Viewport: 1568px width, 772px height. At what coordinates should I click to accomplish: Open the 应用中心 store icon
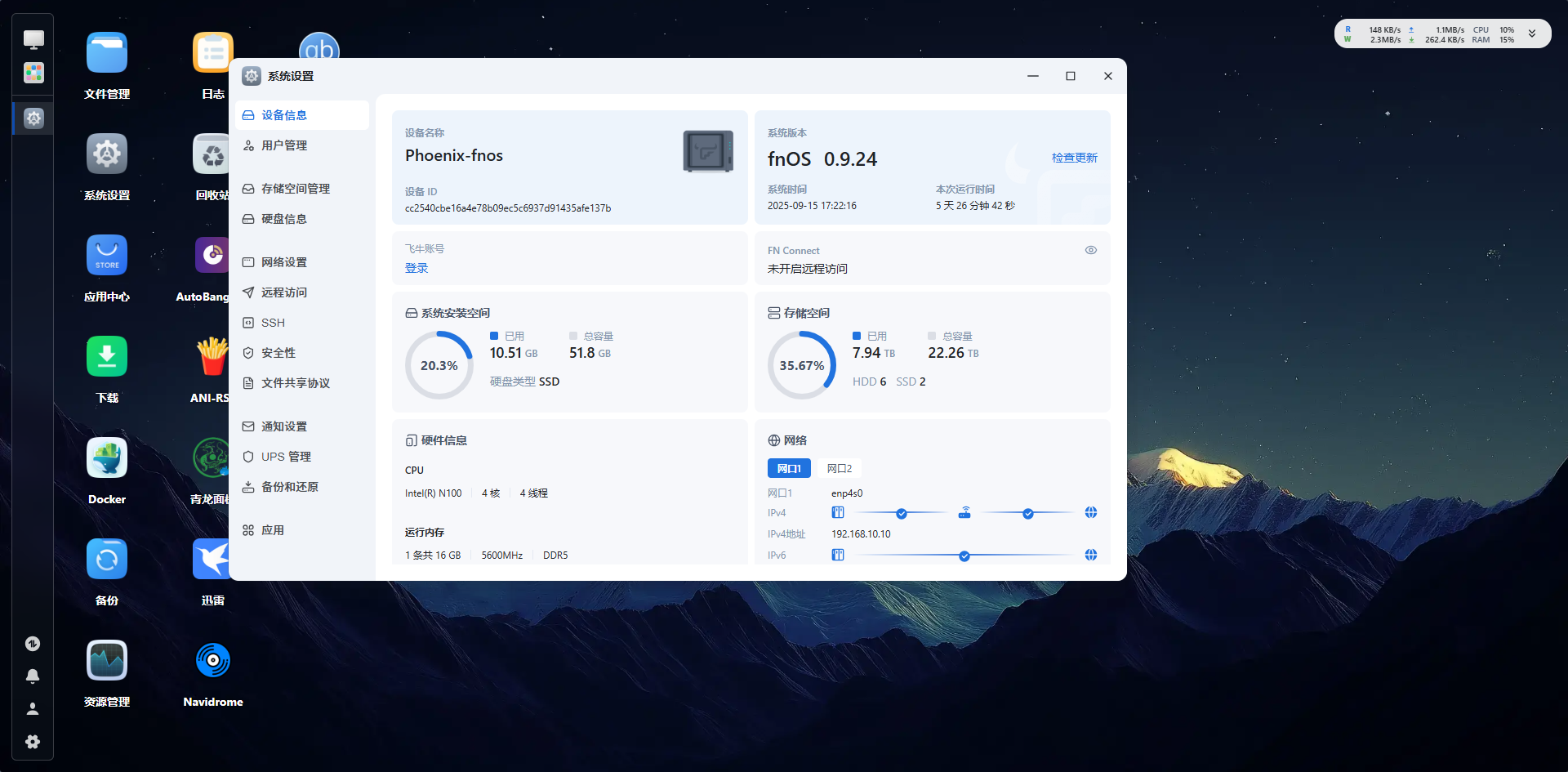(107, 256)
